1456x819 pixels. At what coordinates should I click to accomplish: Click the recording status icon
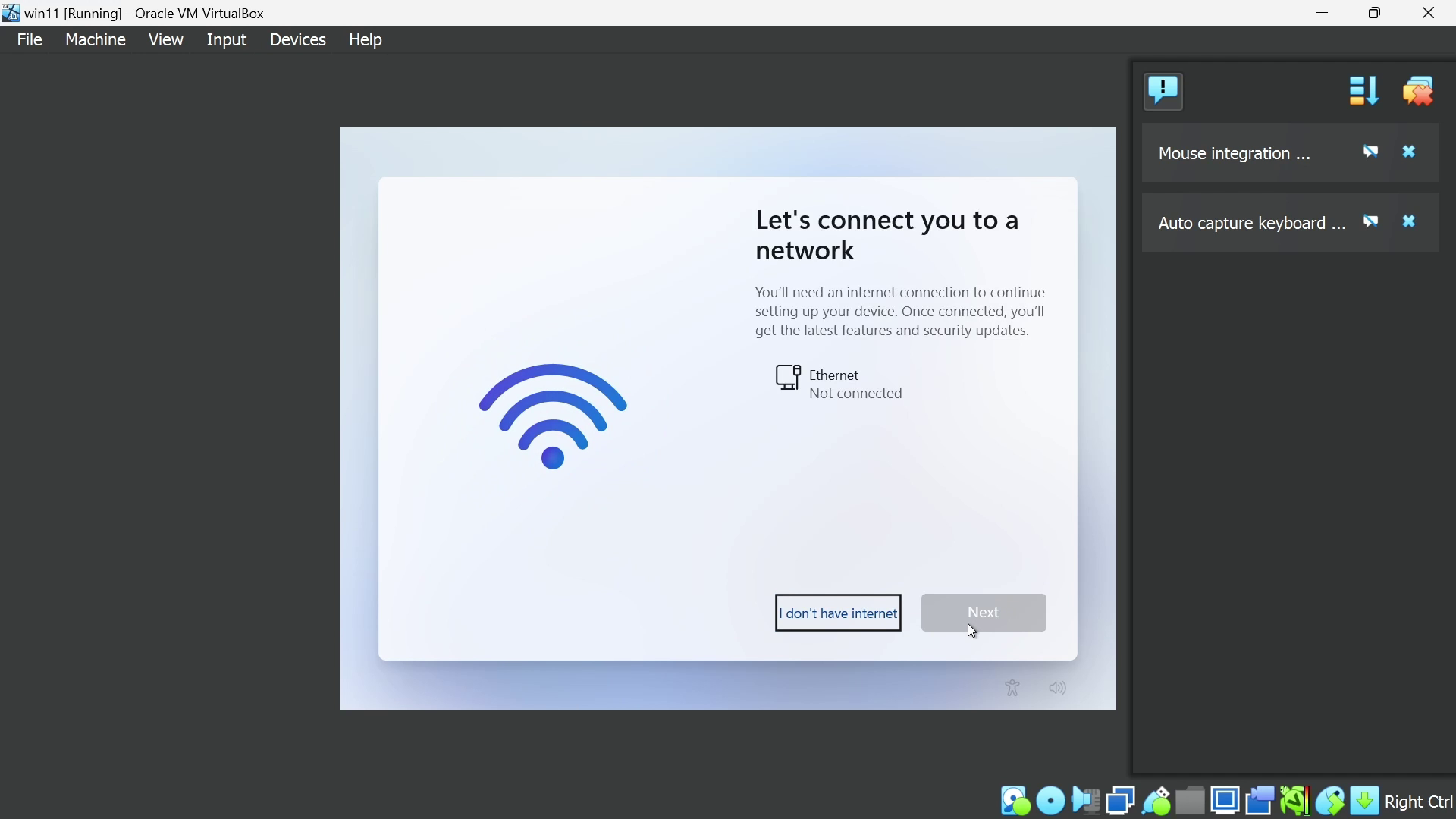(x=1261, y=801)
